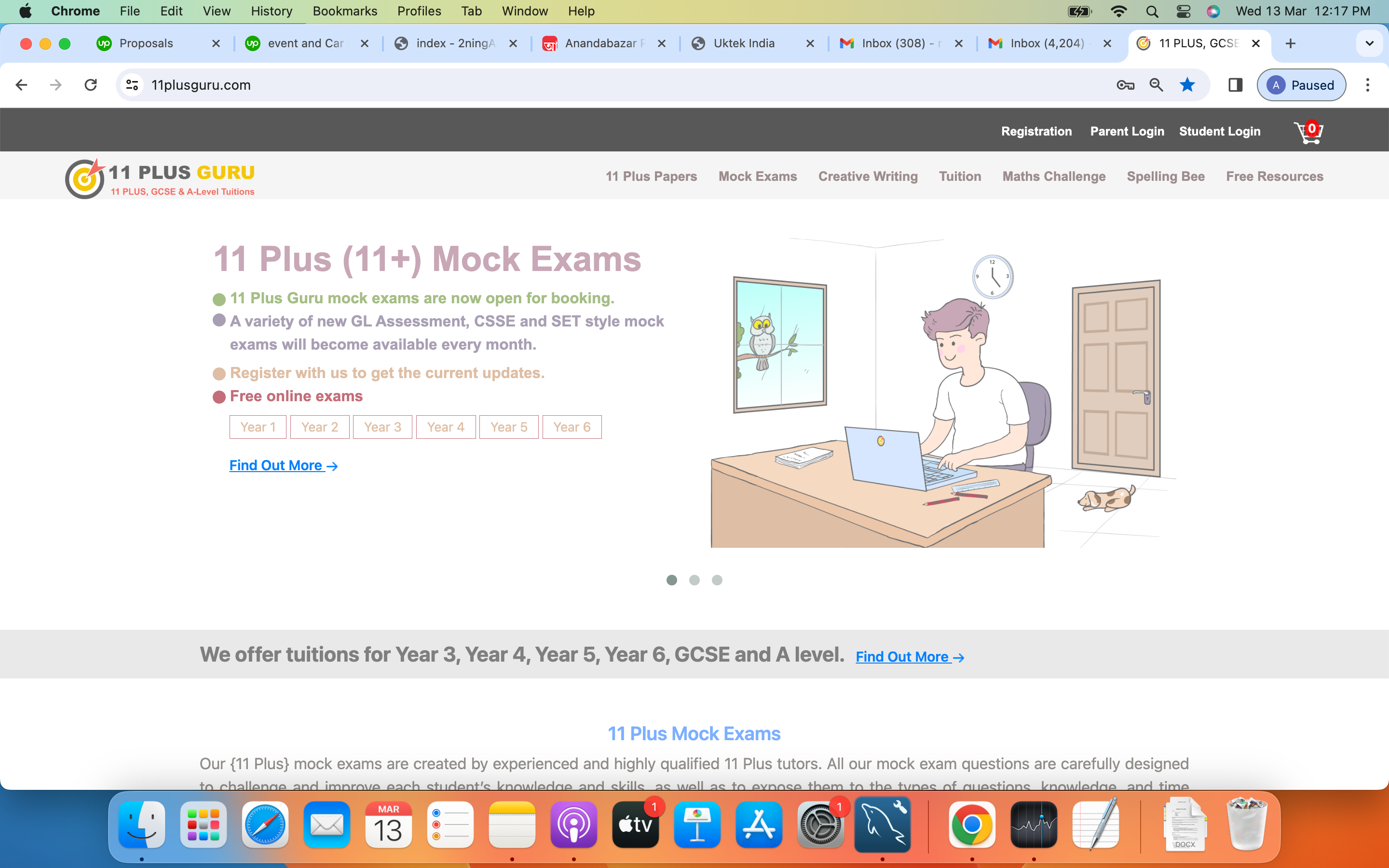Switch to the Uktek India tab
This screenshot has width=1389, height=868.
[x=744, y=43]
